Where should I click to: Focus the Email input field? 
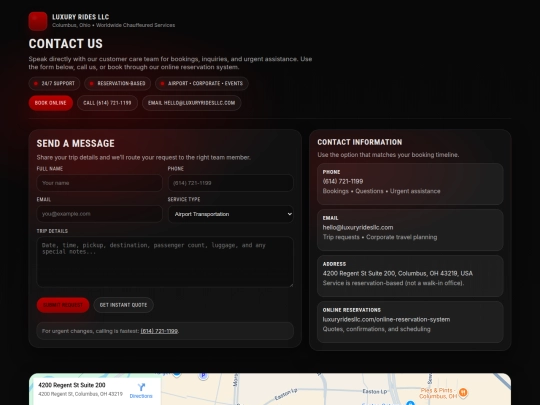tap(99, 214)
